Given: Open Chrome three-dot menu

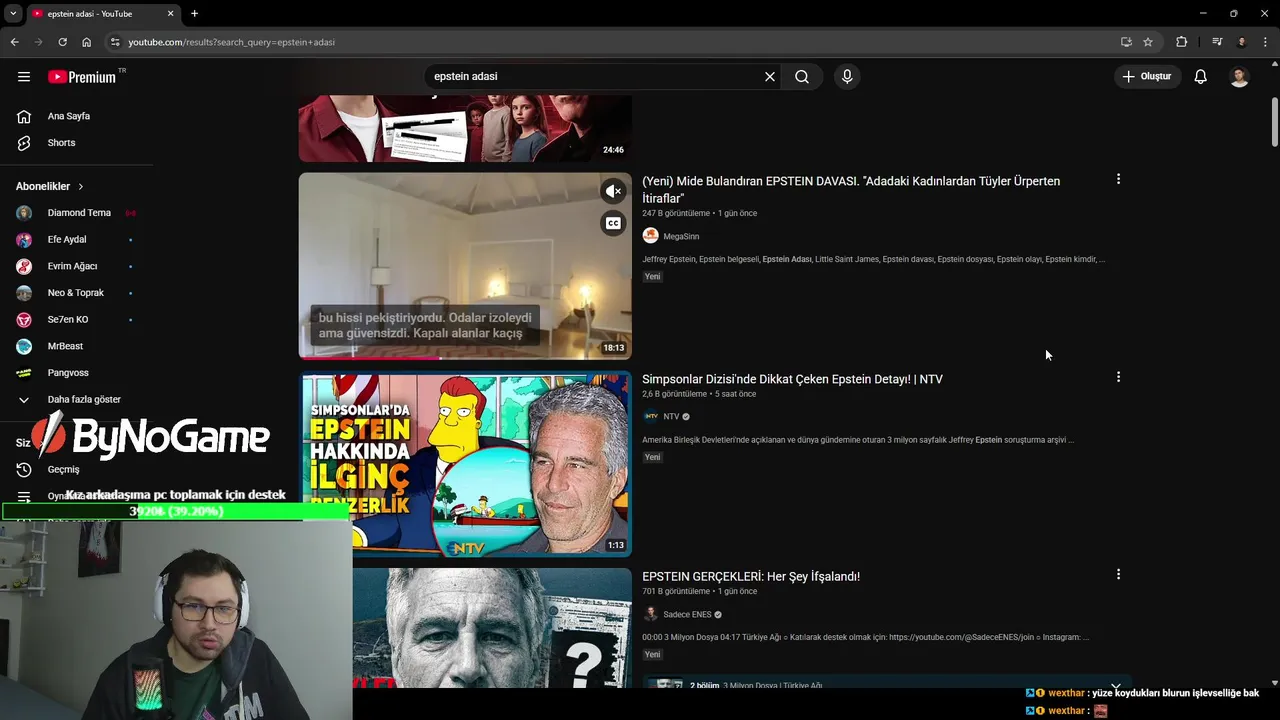Looking at the screenshot, I should (1266, 42).
